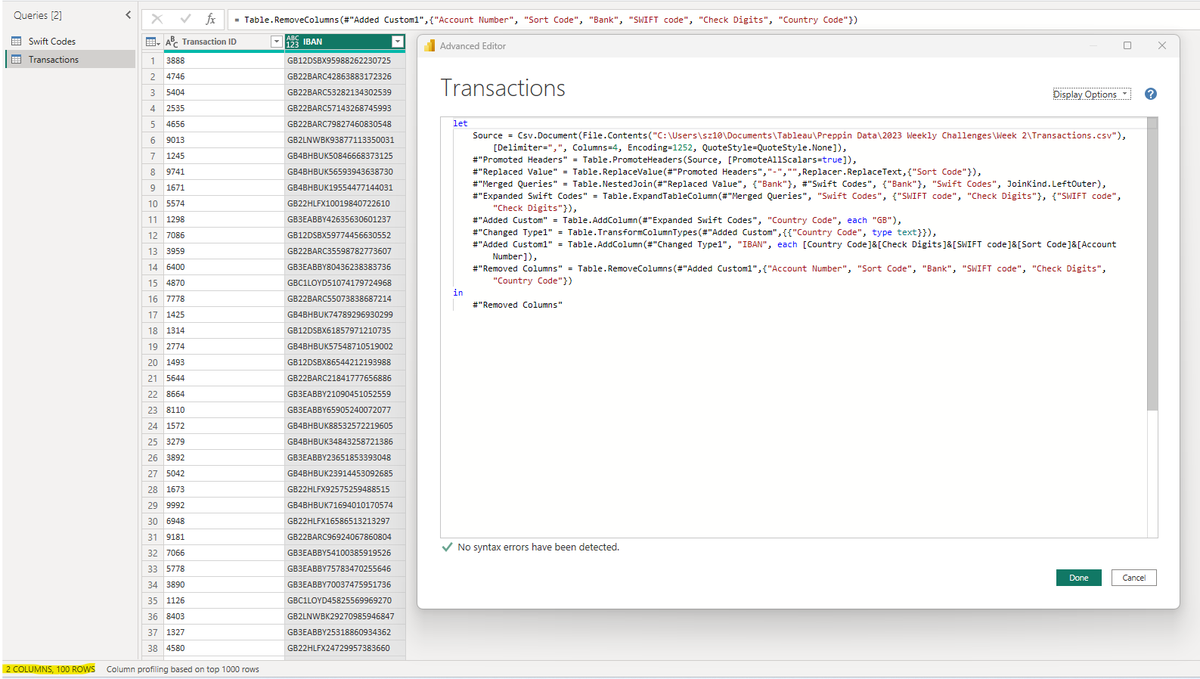1200x679 pixels.
Task: Open the Transaction ID column filter dropdown
Action: click(276, 42)
